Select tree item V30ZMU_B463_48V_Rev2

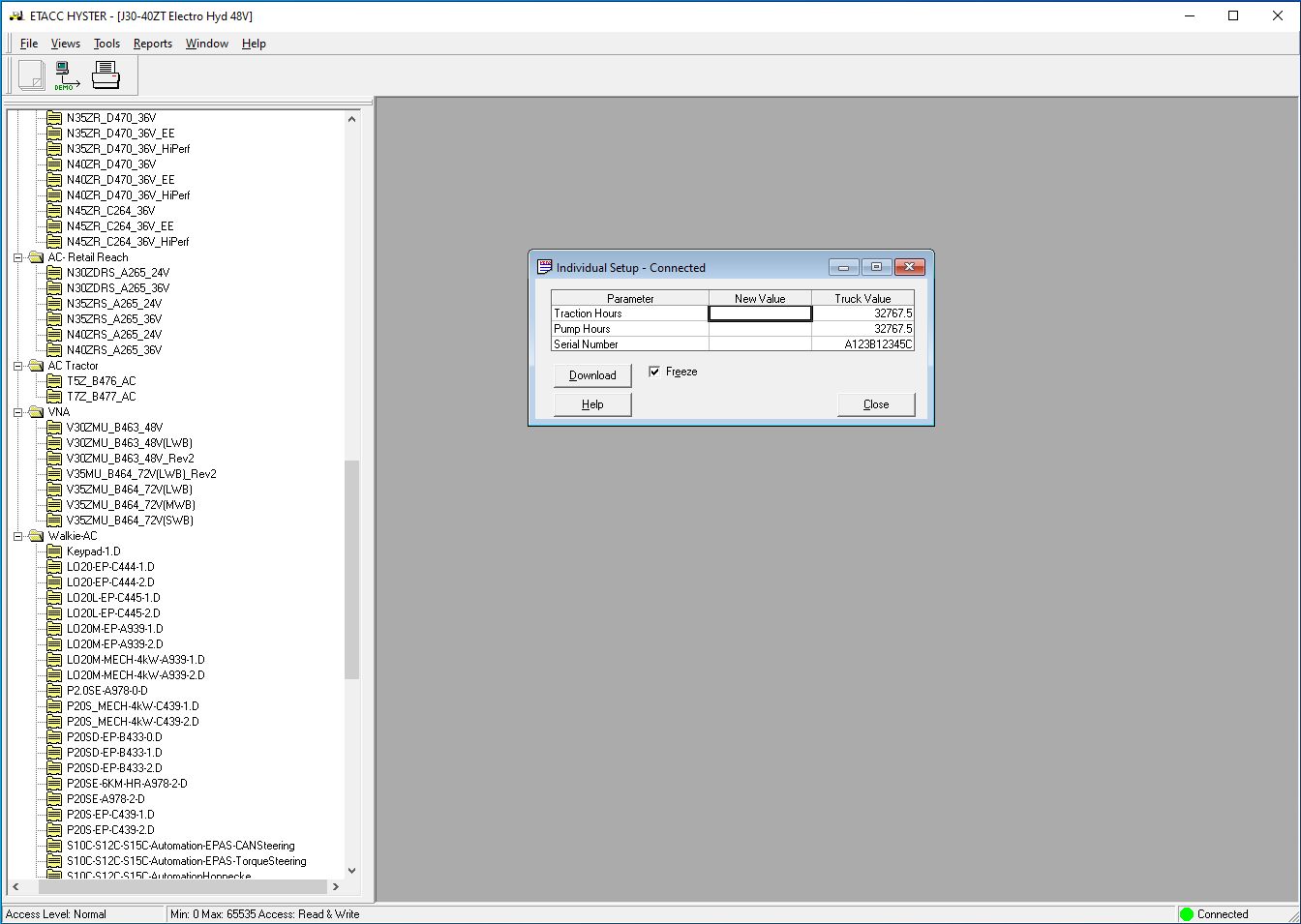130,459
